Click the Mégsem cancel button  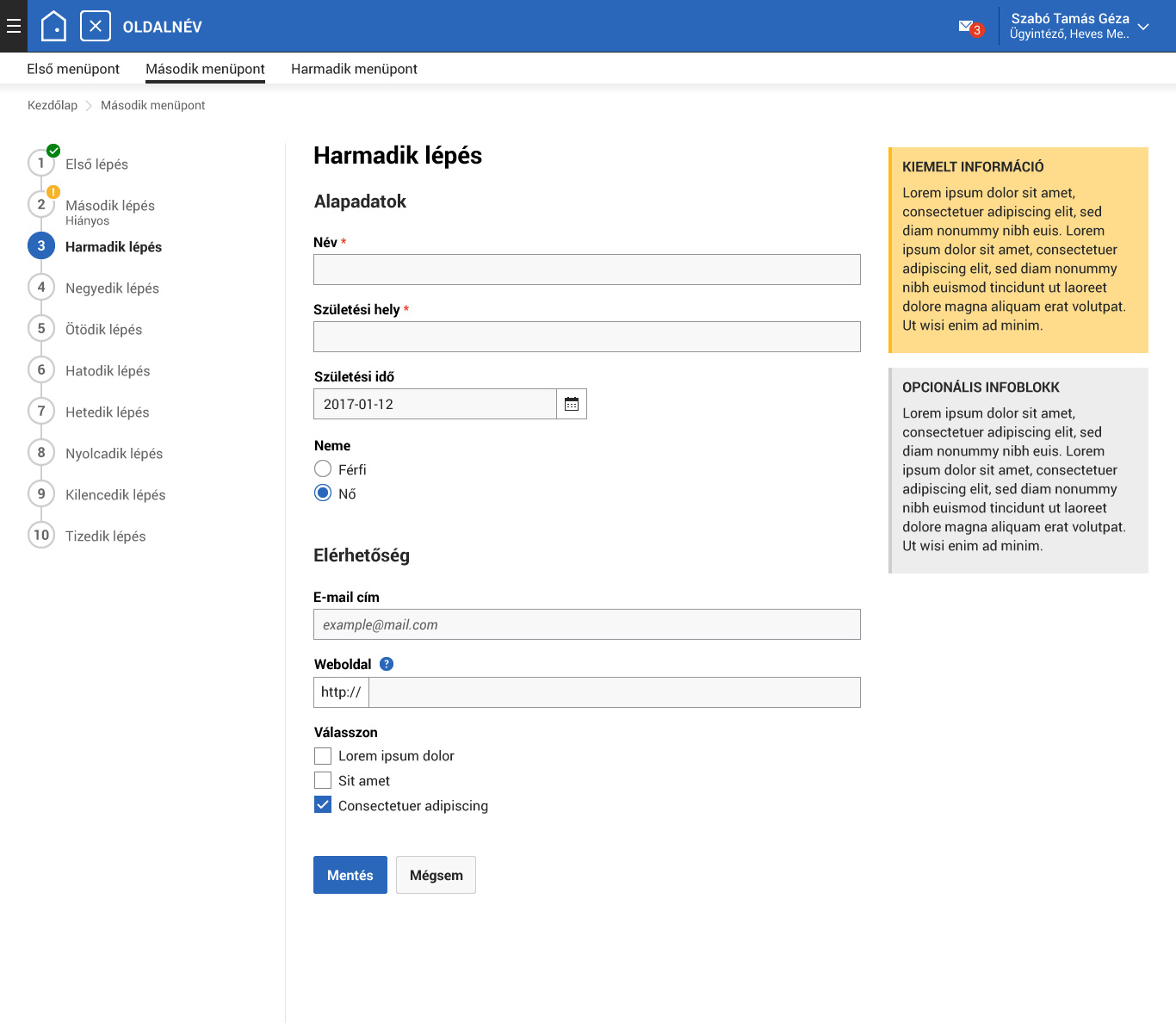pos(436,875)
